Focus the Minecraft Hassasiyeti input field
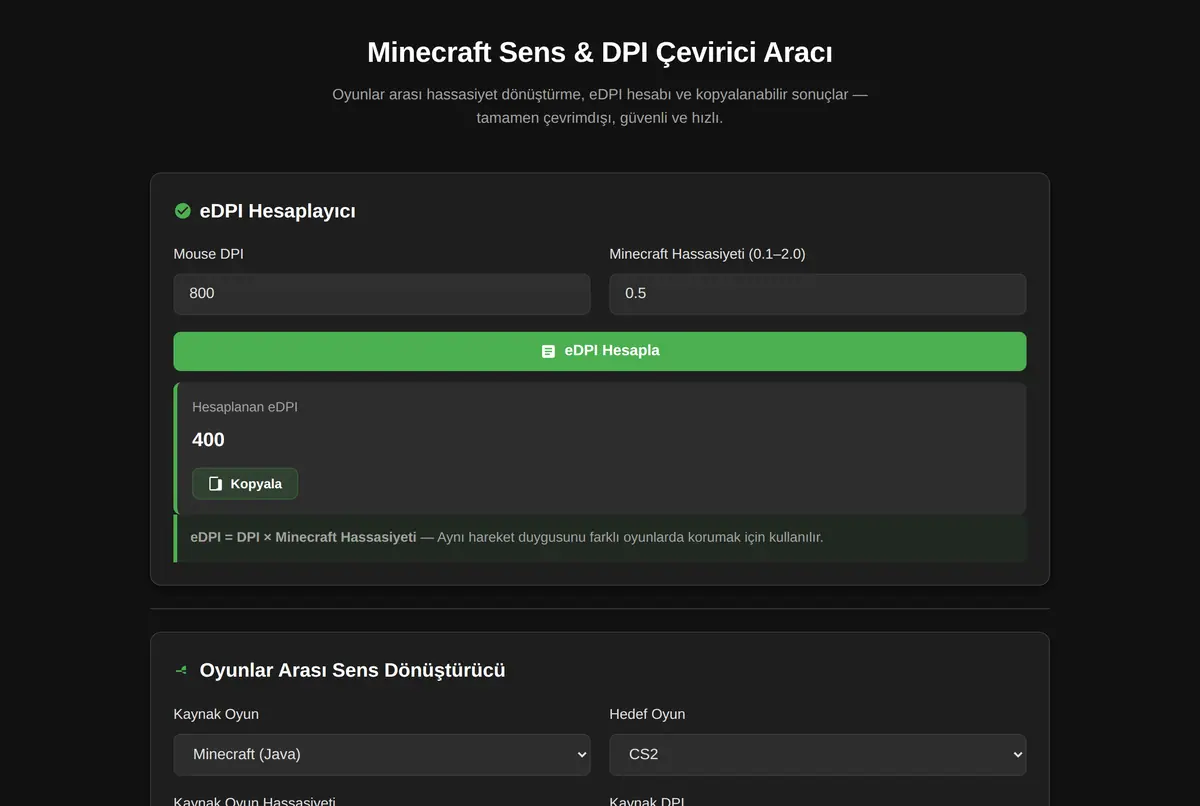 point(818,294)
